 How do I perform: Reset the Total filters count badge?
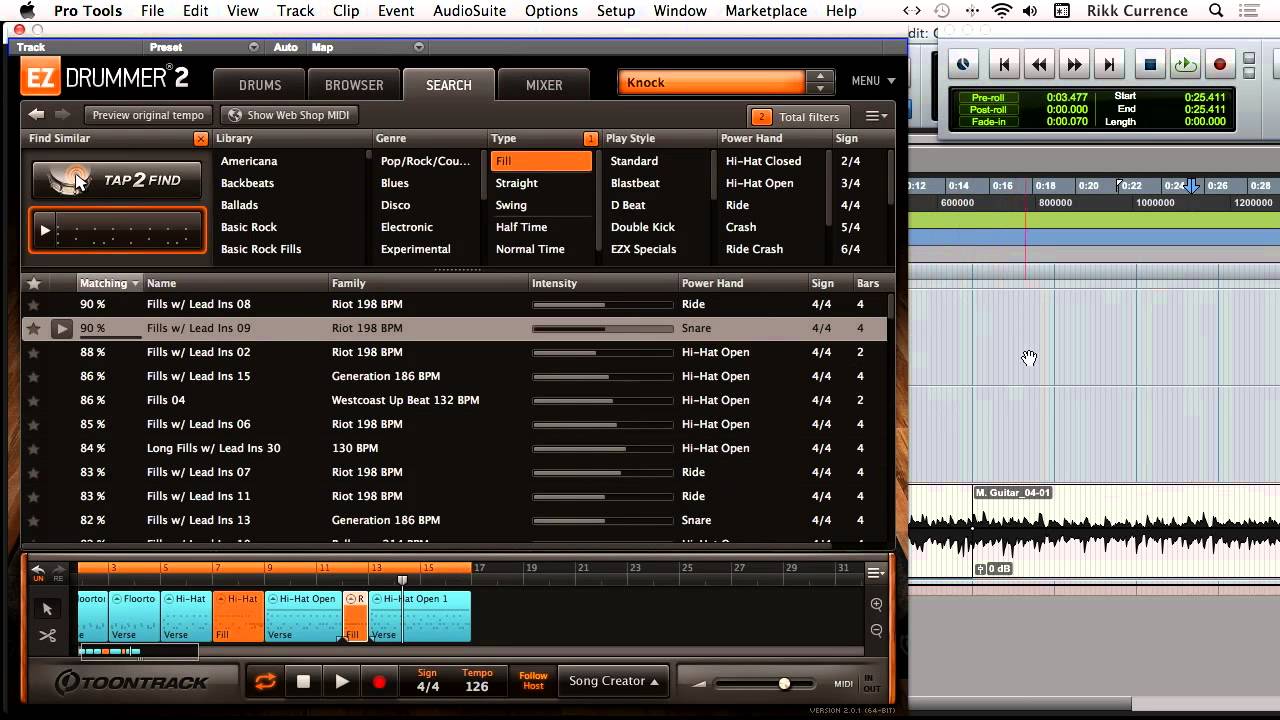(x=761, y=117)
